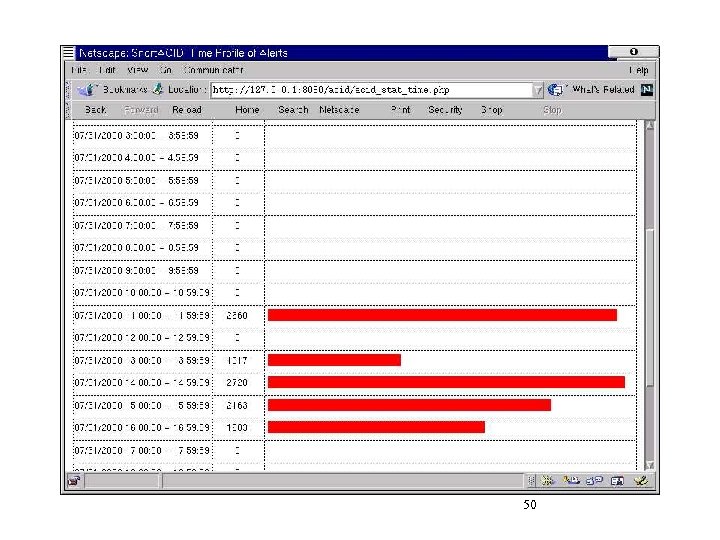The width and height of the screenshot is (720, 540).
Task: Click the vertical scrollbar thumb
Action: [650, 309]
